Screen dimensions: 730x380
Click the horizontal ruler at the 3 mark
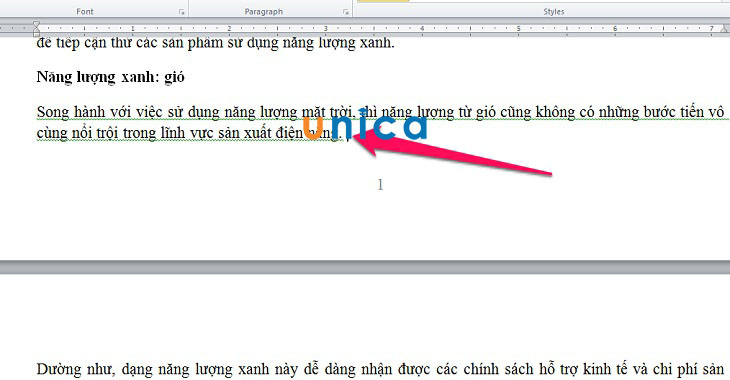point(325,28)
